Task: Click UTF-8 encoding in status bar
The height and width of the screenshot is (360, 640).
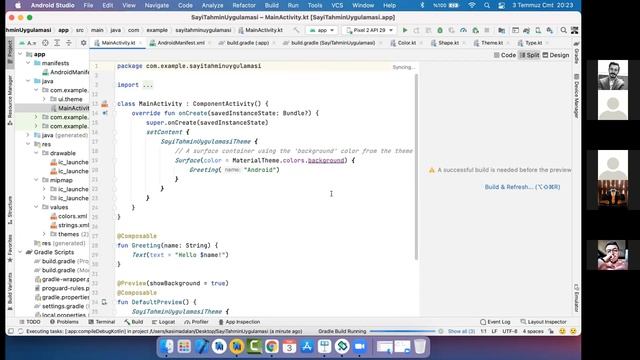Action: click(510, 331)
